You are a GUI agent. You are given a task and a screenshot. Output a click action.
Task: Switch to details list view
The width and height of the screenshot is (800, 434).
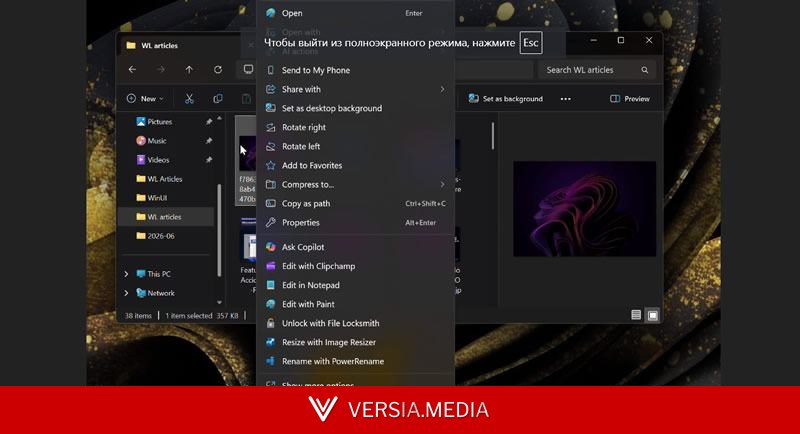(x=636, y=315)
